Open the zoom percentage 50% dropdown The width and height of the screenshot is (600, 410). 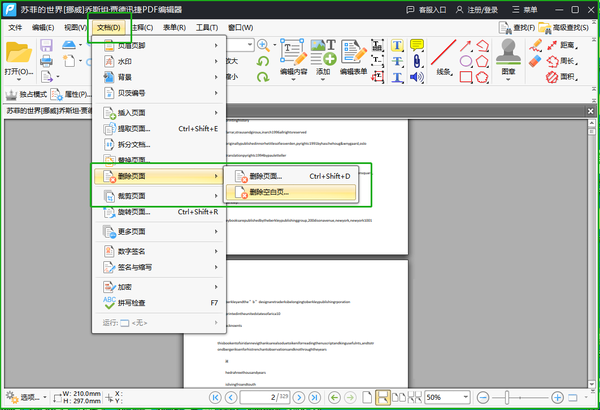tap(465, 397)
